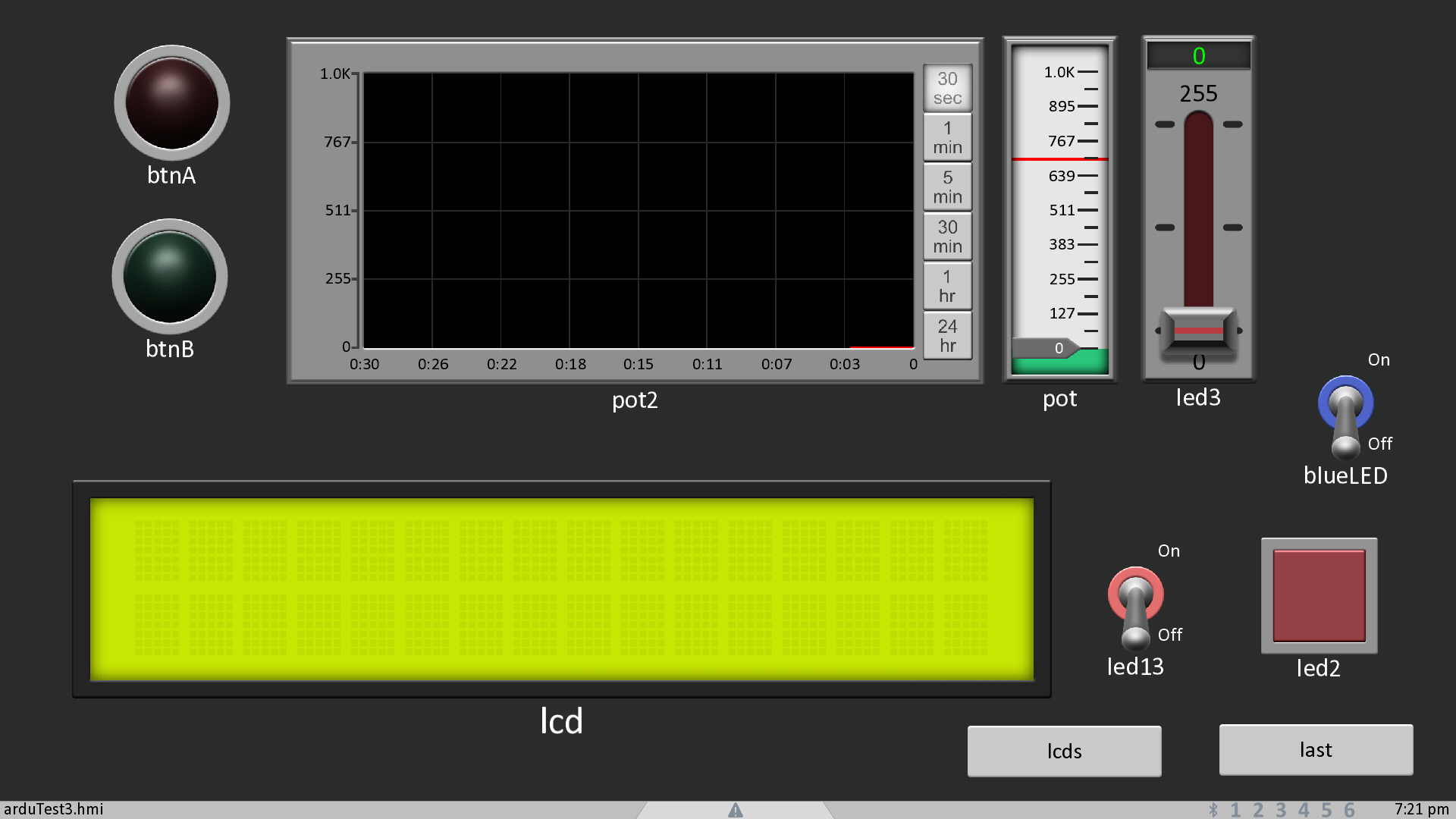Screen dimensions: 1456x819
Task: Click the Bluetooth status icon
Action: pyautogui.click(x=1213, y=810)
